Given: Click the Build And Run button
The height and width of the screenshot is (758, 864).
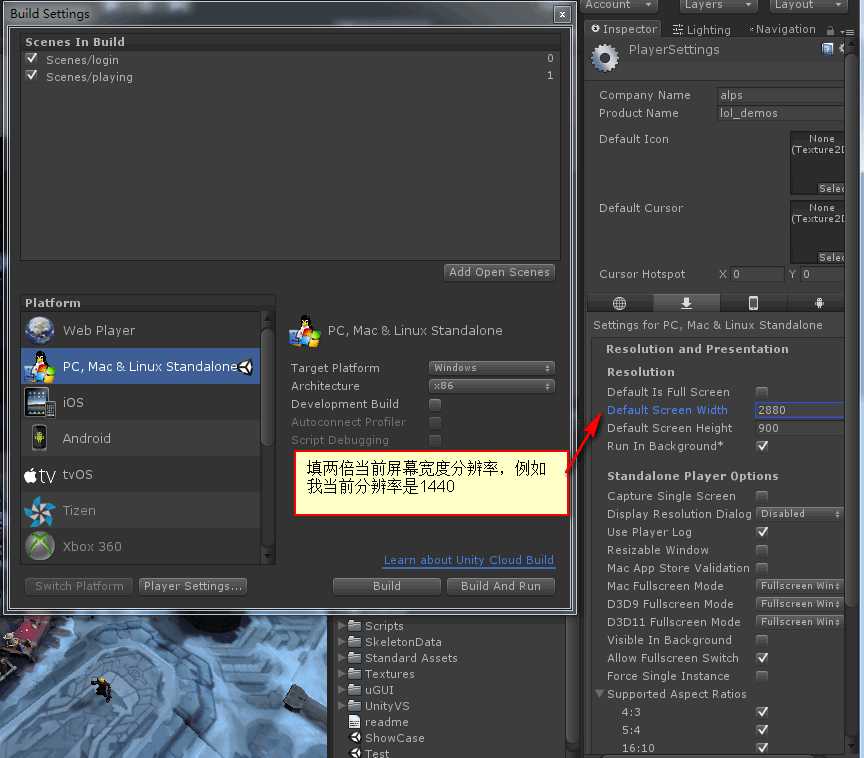Looking at the screenshot, I should 501,586.
